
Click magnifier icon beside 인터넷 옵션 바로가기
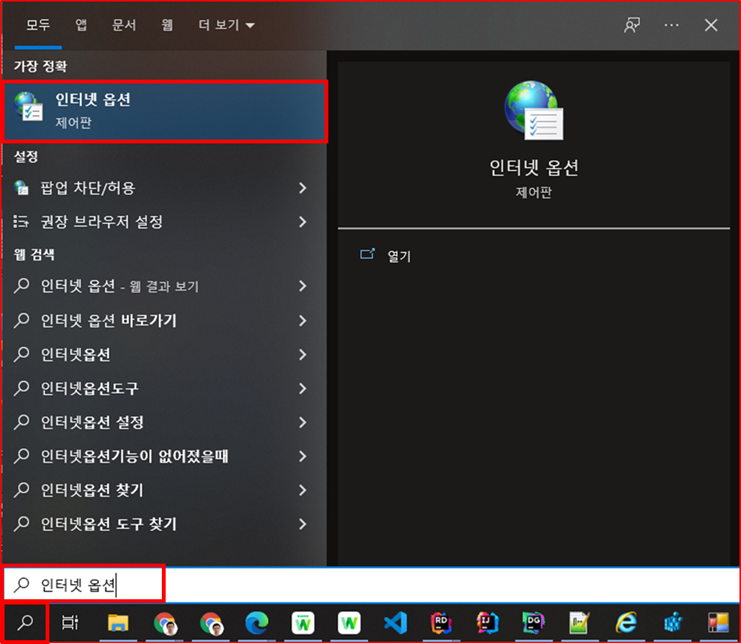[21, 320]
